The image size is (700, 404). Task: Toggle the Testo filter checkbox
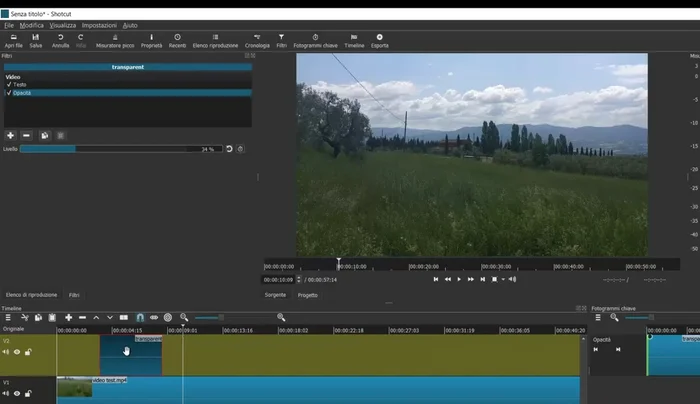9,84
